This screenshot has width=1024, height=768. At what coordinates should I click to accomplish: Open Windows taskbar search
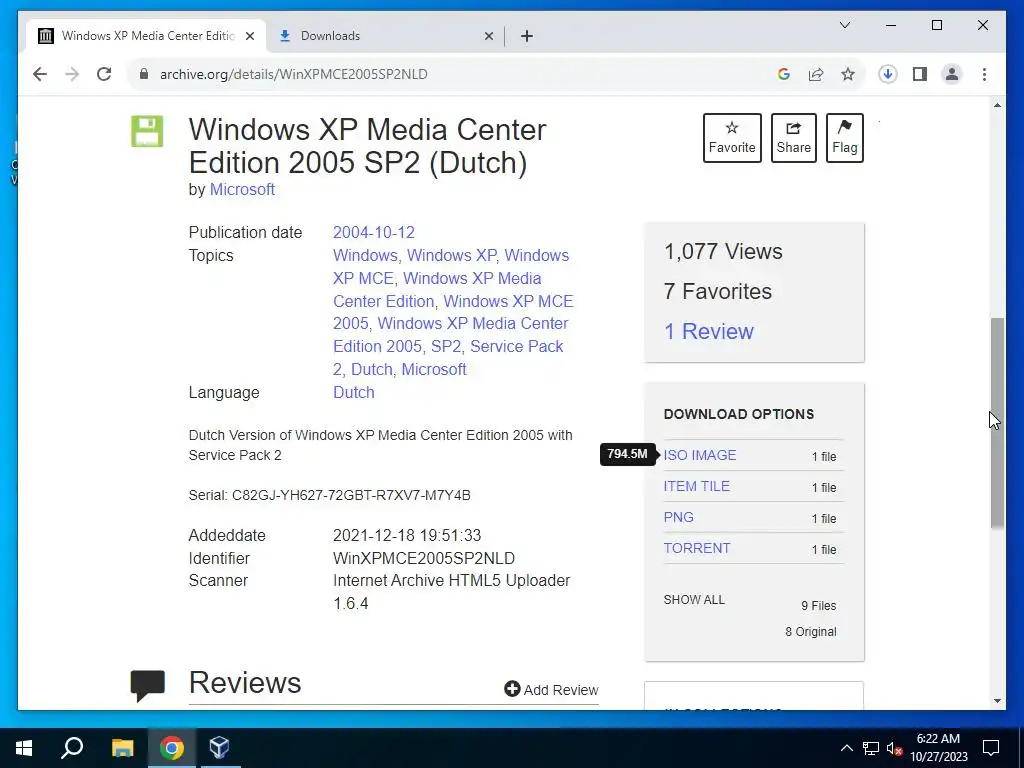[x=72, y=748]
